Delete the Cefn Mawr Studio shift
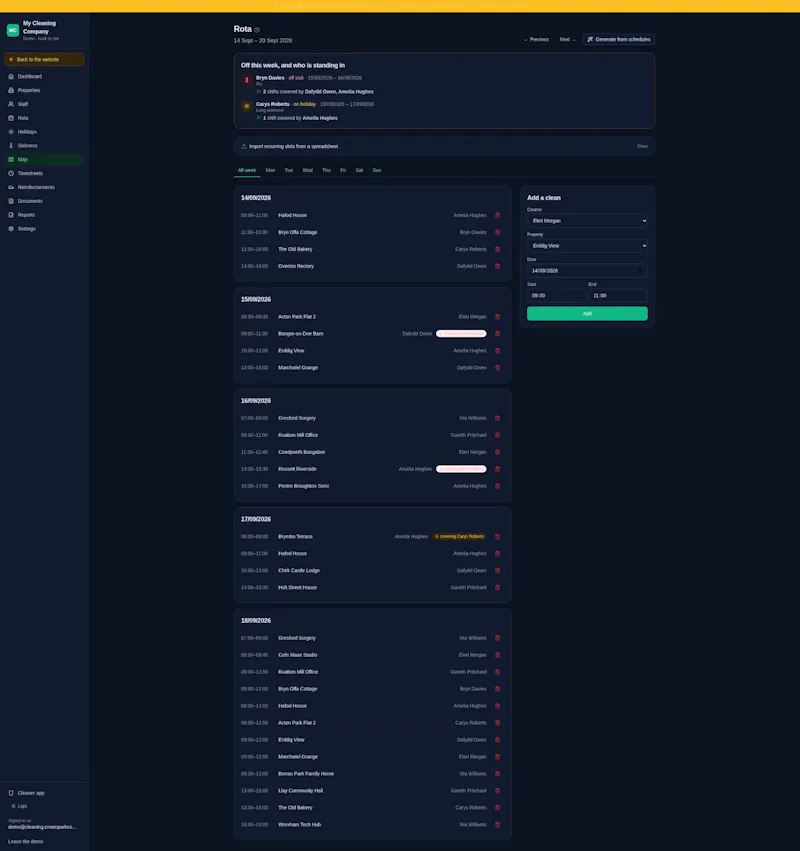 [x=497, y=655]
